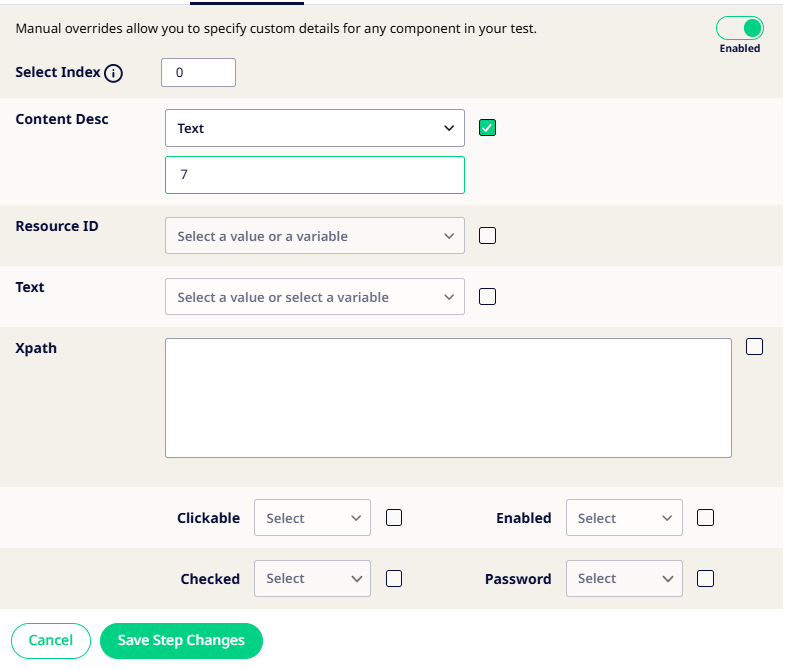Expand the Enabled Select dropdown
This screenshot has width=802, height=669.
pos(624,518)
